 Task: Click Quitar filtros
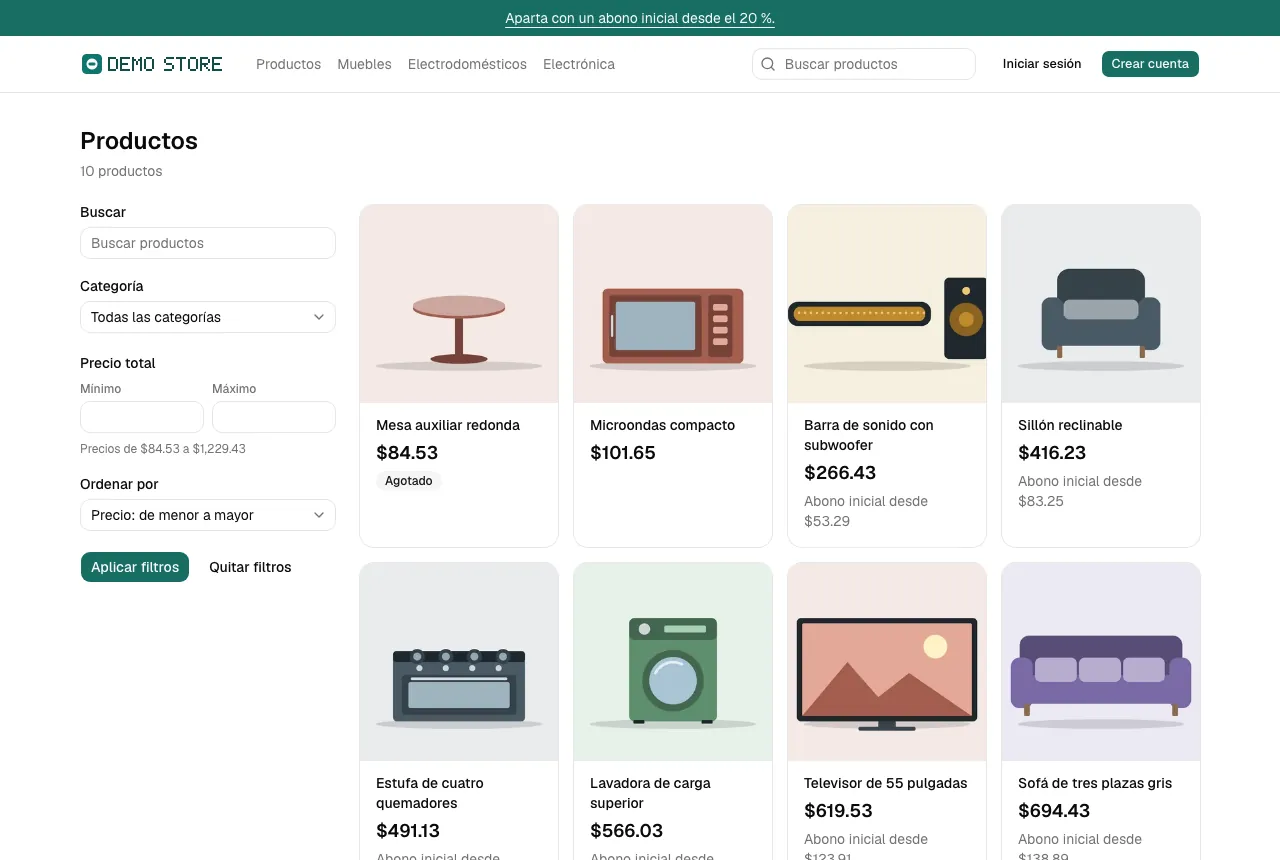(x=250, y=567)
